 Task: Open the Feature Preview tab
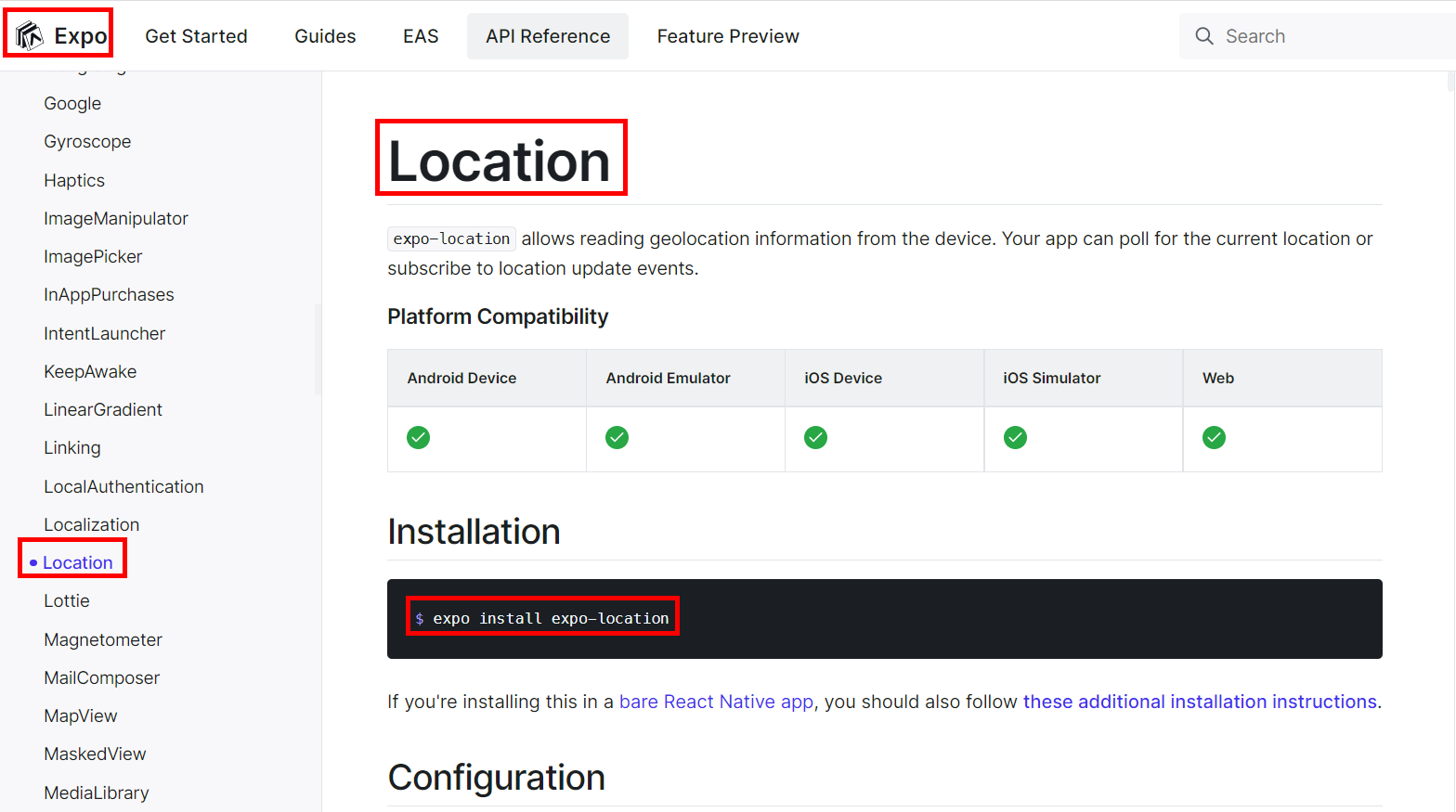tap(728, 36)
